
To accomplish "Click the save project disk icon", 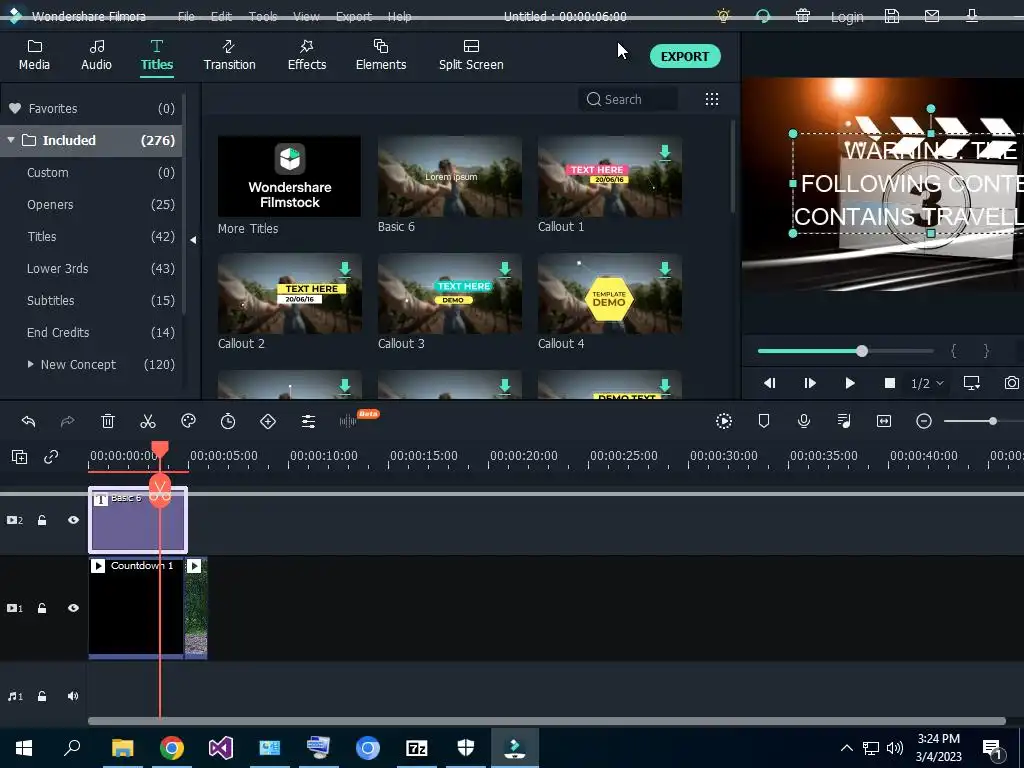I will (x=892, y=16).
